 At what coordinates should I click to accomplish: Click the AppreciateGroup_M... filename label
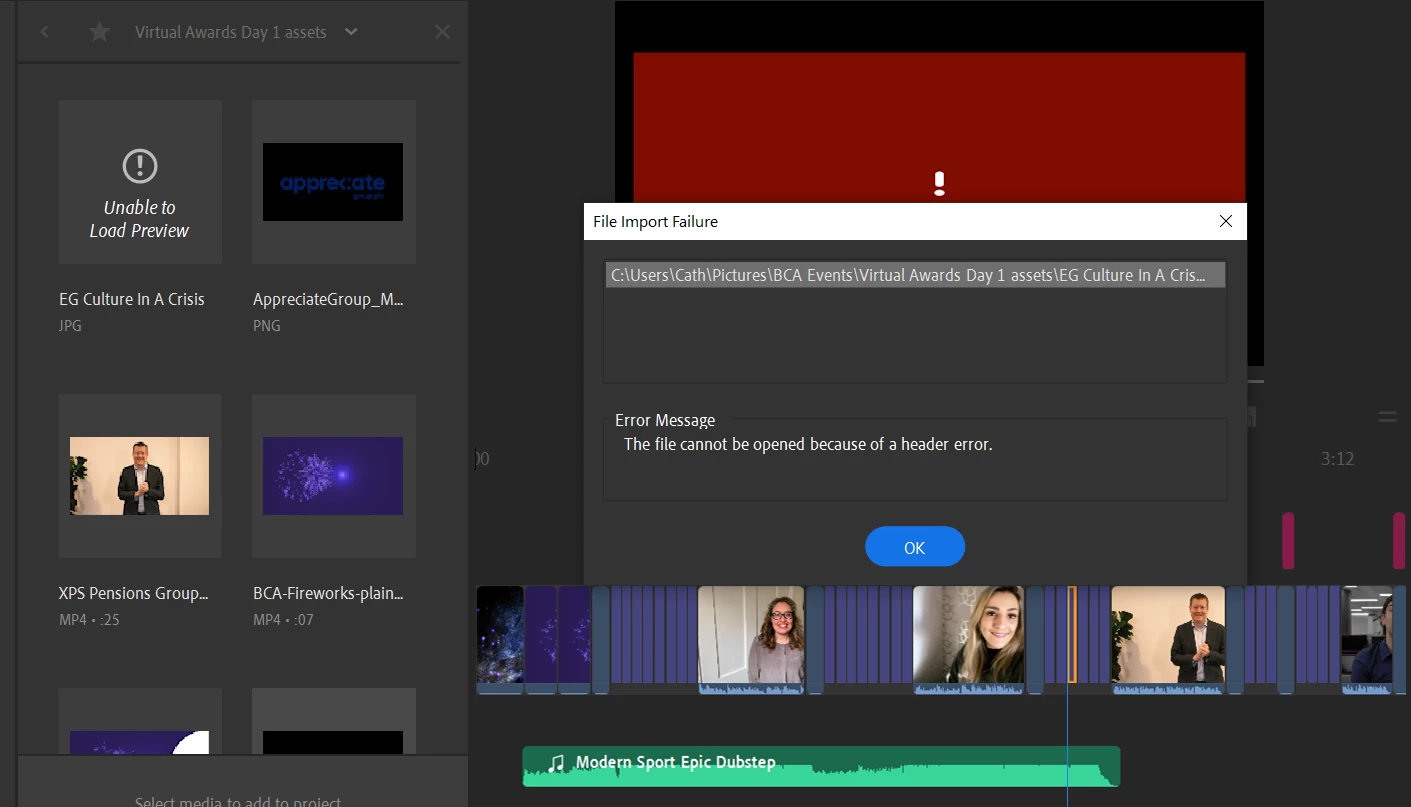[328, 299]
